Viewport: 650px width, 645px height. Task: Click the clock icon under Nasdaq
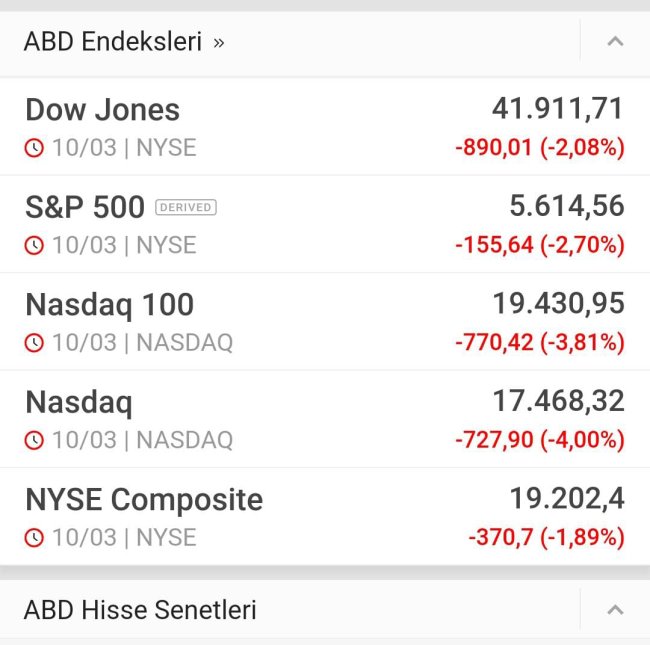click(x=34, y=440)
